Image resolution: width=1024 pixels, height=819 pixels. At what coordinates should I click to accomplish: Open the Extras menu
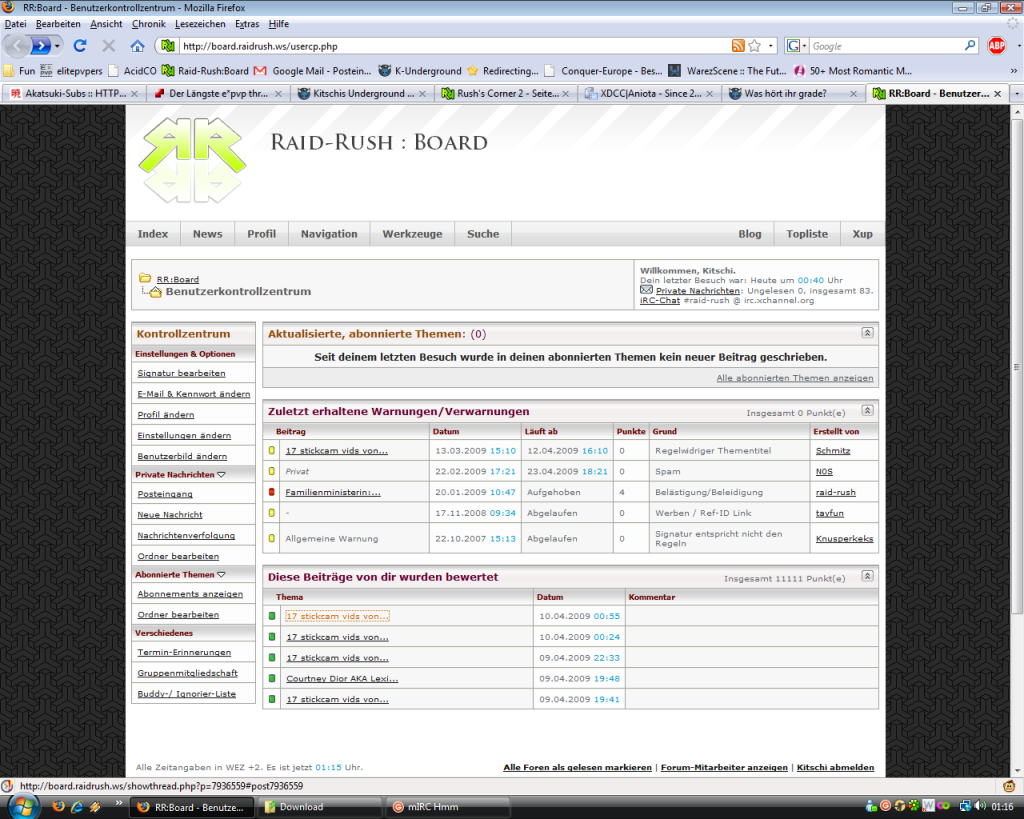(x=247, y=24)
